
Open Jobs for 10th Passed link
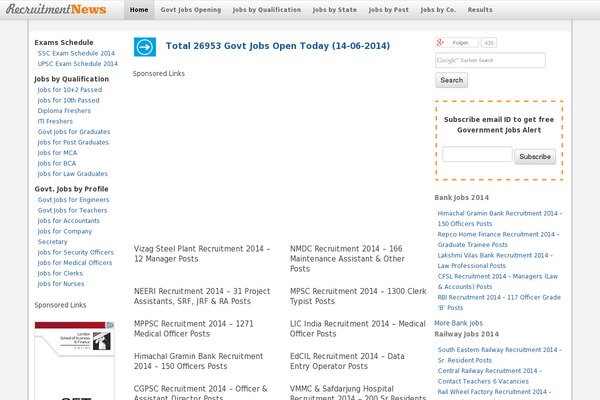[68, 100]
